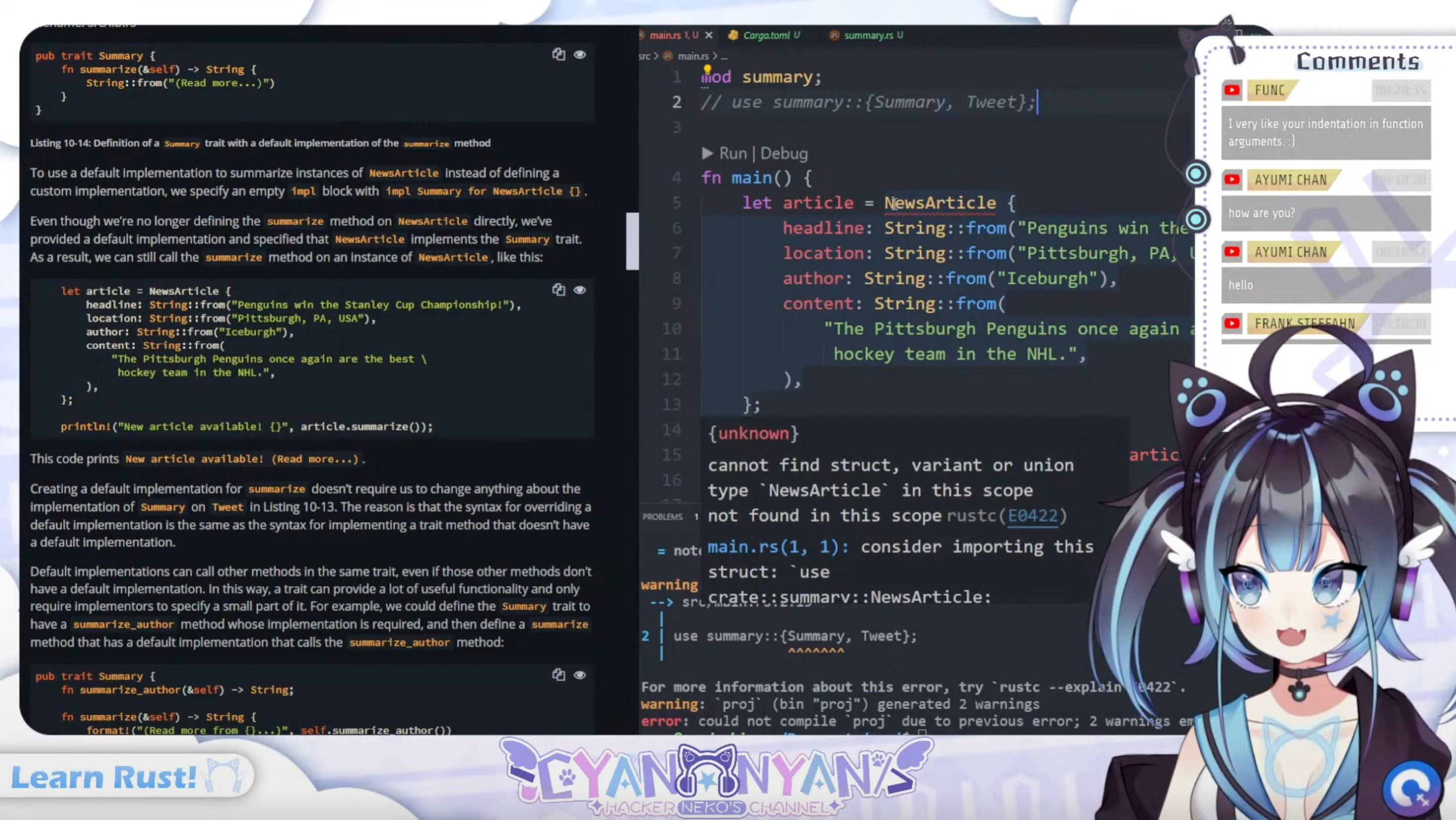The width and height of the screenshot is (1456, 820).
Task: Click the main.rs breadcrumb item
Action: (693, 56)
